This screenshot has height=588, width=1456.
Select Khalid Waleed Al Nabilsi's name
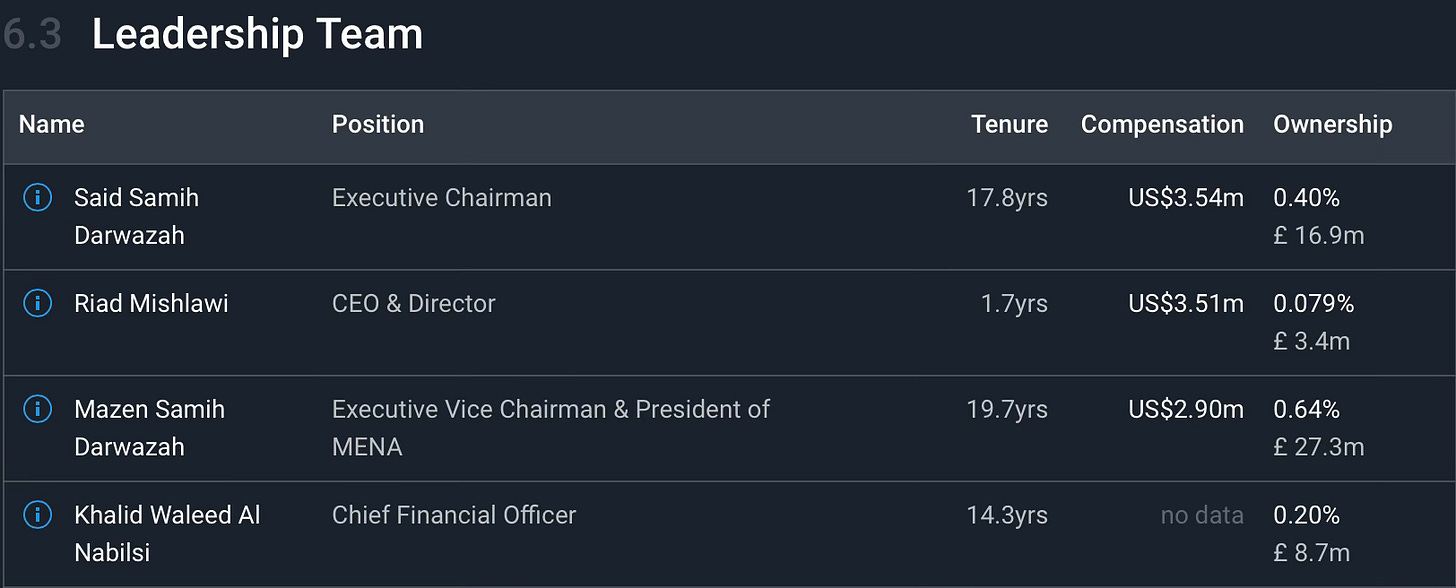(x=167, y=533)
